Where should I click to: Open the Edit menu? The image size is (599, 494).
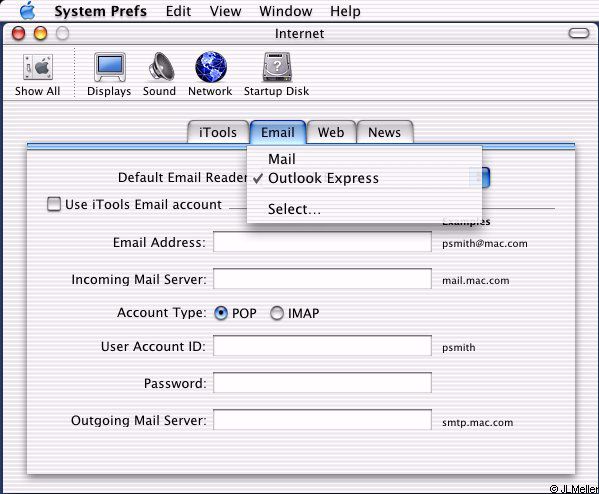tap(178, 11)
